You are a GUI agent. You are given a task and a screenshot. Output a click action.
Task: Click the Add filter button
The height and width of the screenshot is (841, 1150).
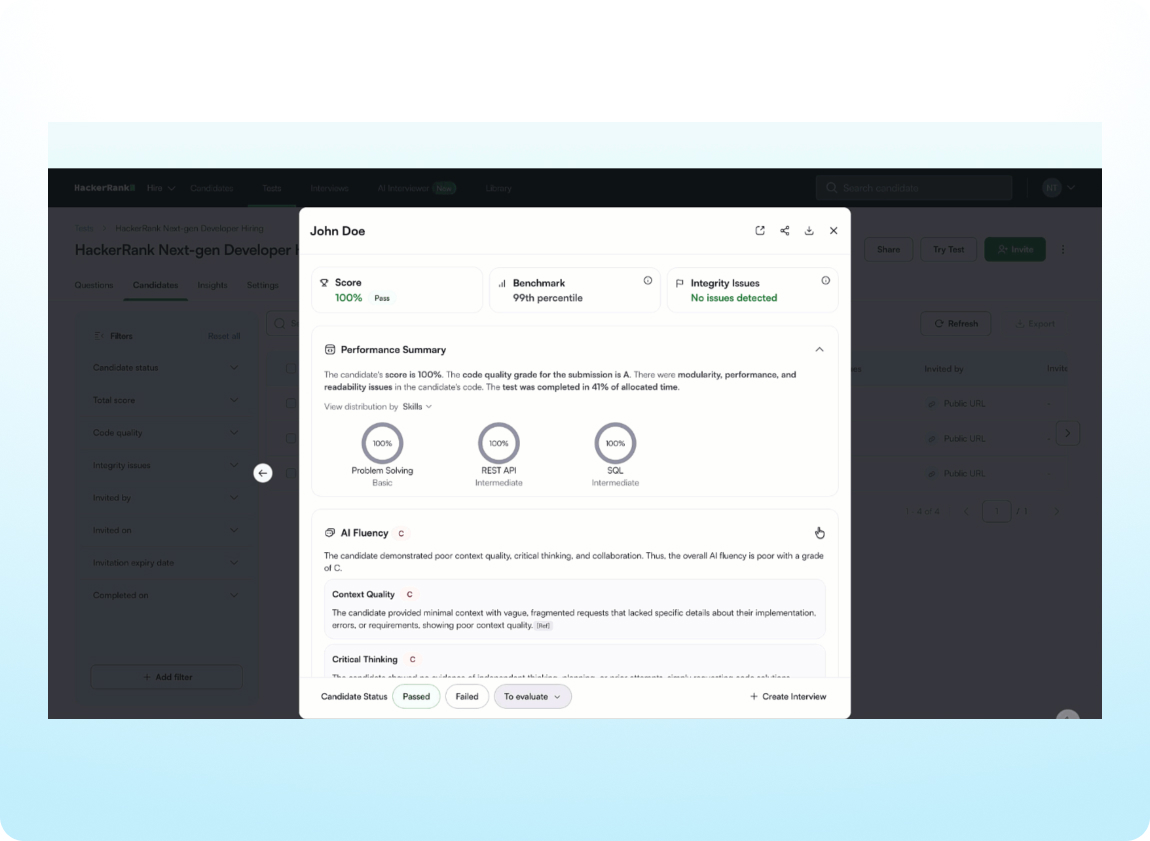pos(166,677)
